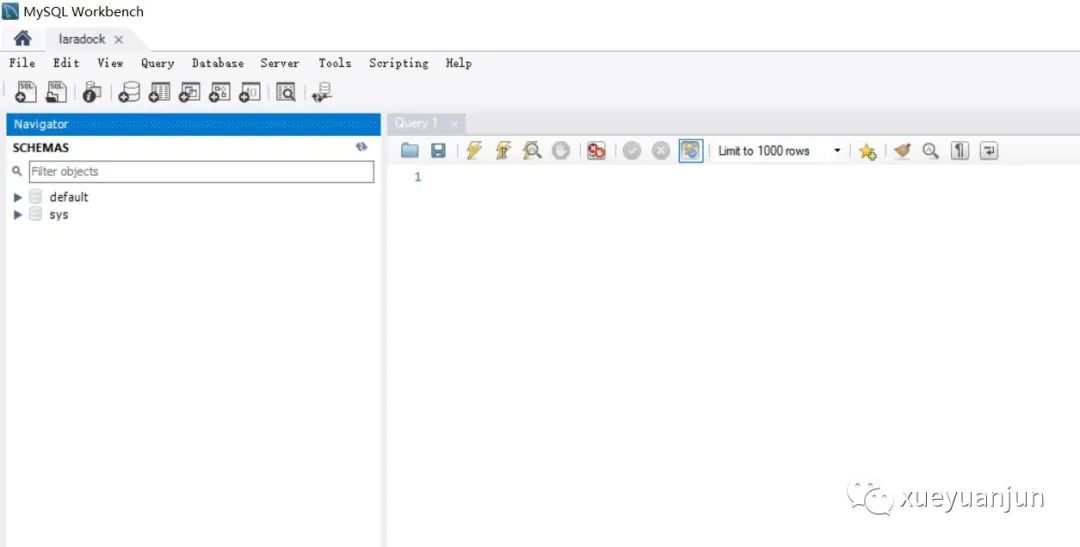Open the Edit menu
1080x547 pixels.
[66, 63]
